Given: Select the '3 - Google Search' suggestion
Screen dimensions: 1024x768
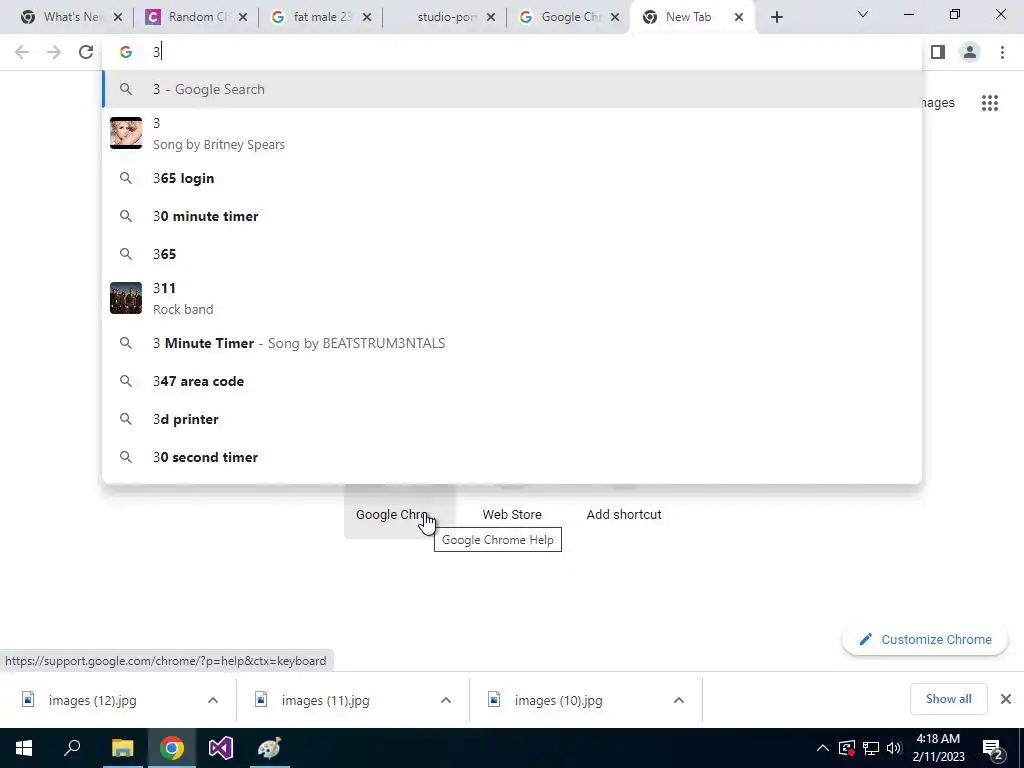Looking at the screenshot, I should pyautogui.click(x=512, y=89).
